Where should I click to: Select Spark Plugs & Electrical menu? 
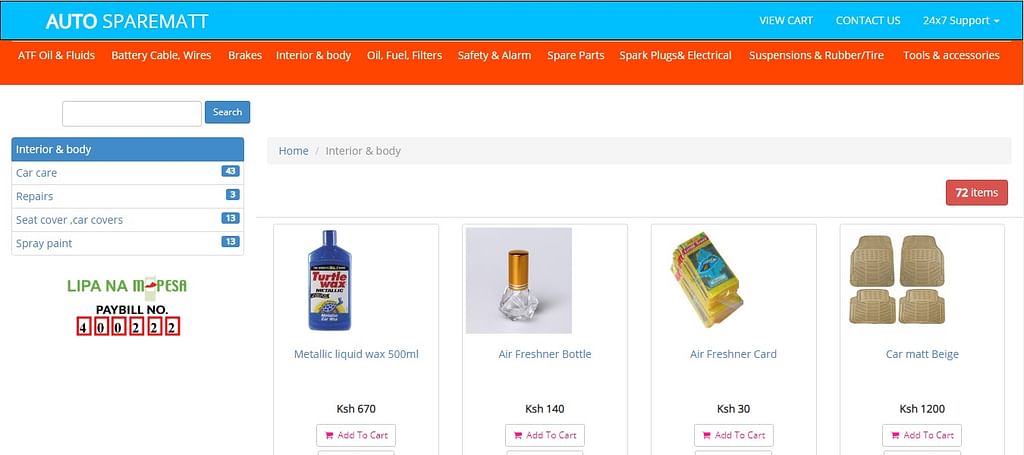point(675,56)
